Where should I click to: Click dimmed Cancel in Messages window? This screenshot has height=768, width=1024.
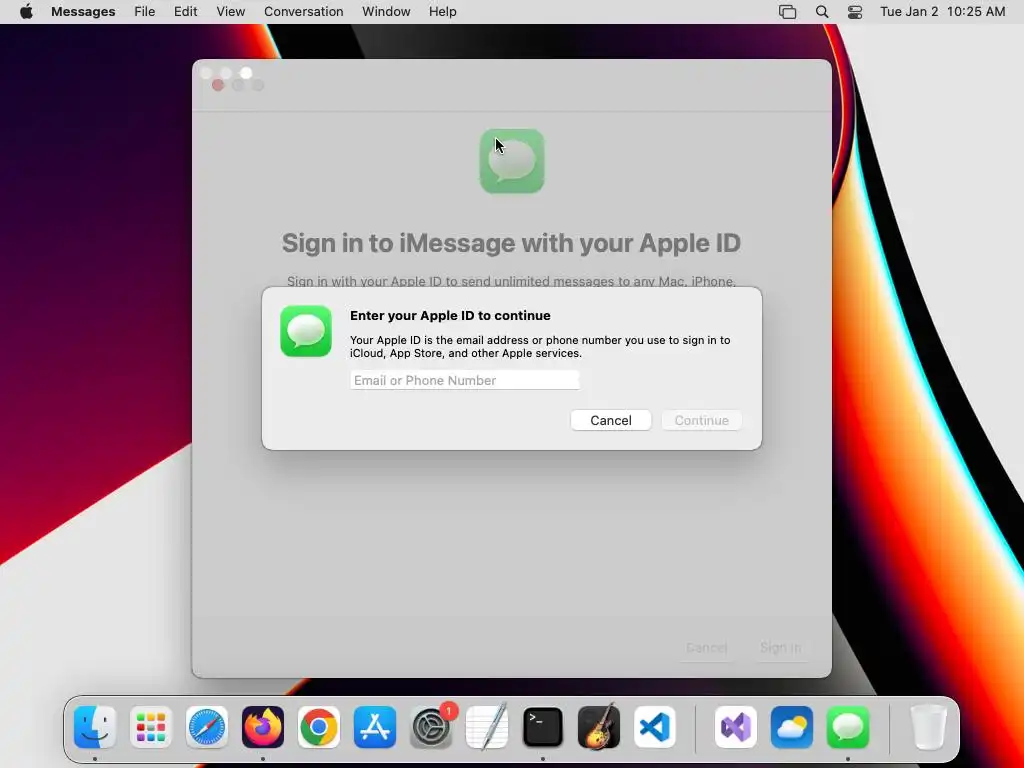[x=707, y=648]
